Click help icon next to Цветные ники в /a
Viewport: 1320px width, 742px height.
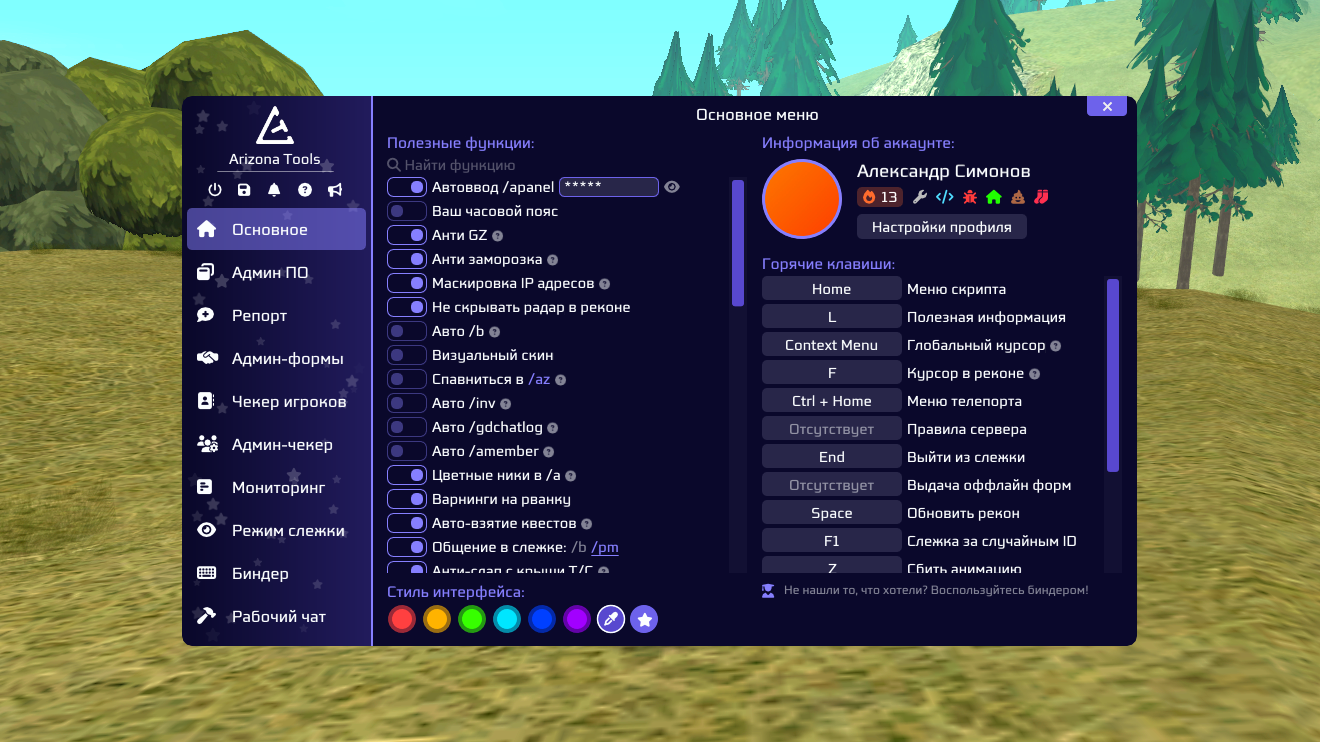(571, 476)
